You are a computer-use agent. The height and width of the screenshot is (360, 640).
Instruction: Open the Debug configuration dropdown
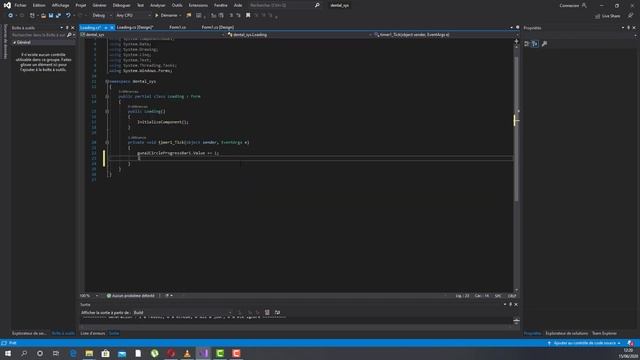pos(102,16)
